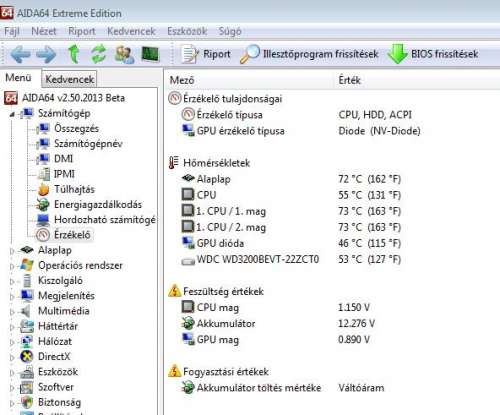Select the Érzékelő tulajdonságai section header
This screenshot has width=500, height=415.
point(225,98)
